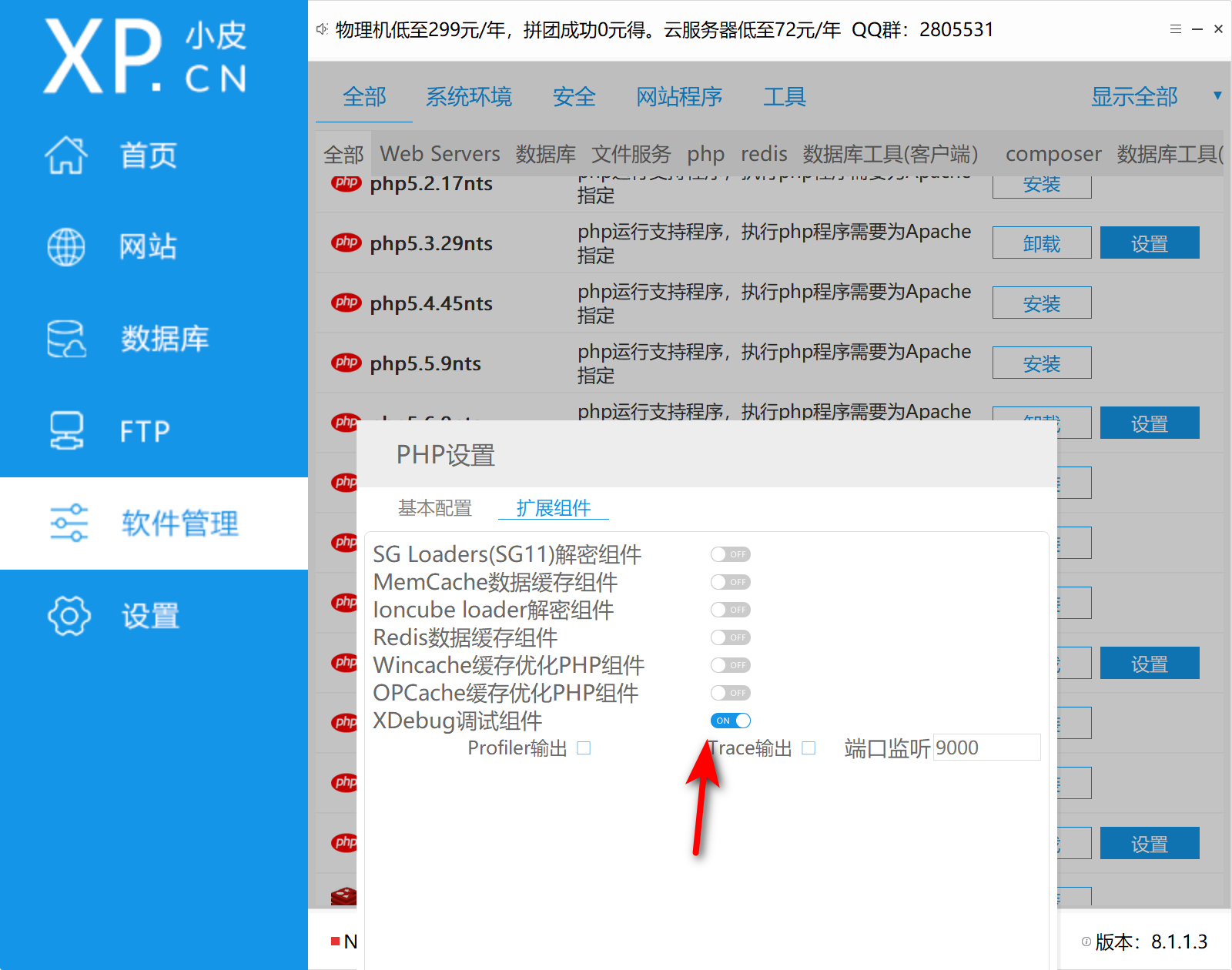Click 安装 button for php5.4.45nts

tap(1041, 303)
